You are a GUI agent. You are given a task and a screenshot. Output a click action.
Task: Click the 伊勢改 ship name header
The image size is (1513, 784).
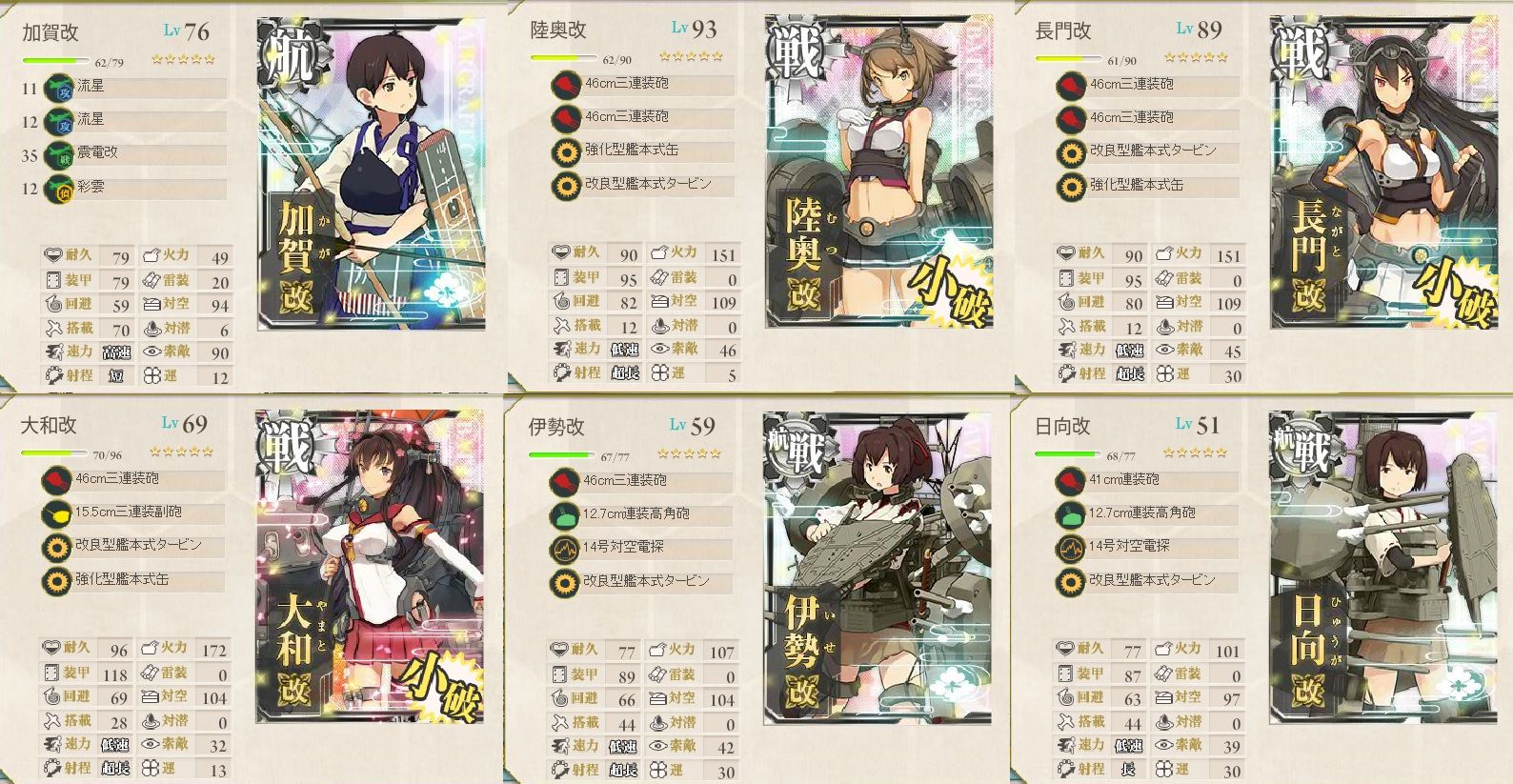pyautogui.click(x=556, y=426)
